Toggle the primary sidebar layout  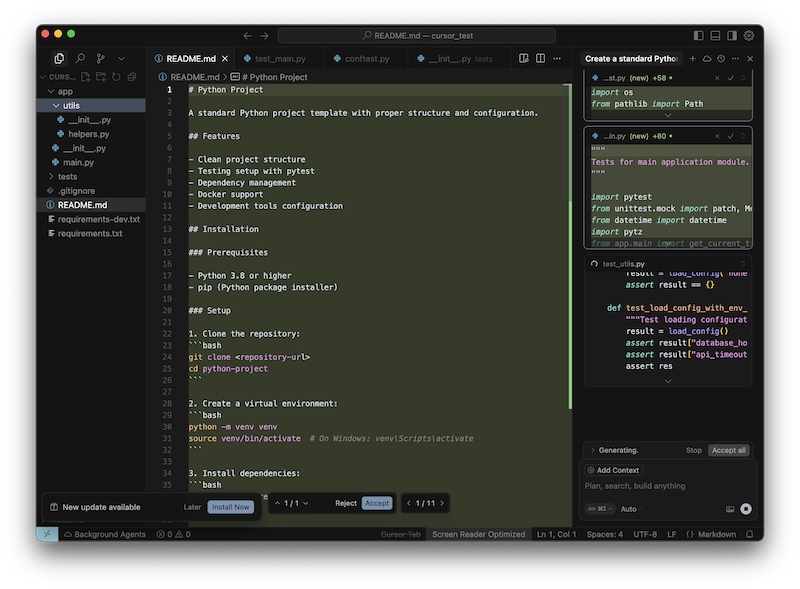coord(698,35)
